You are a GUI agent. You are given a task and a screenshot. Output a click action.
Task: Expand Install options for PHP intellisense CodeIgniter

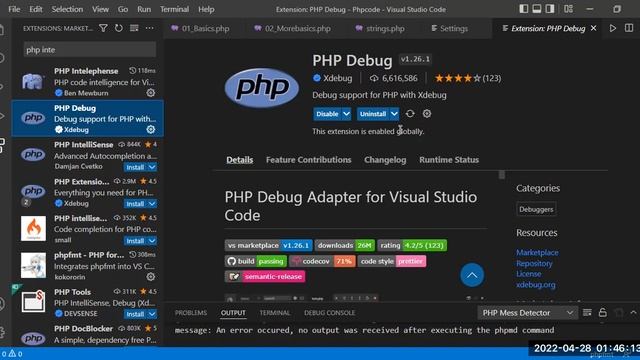click(152, 241)
